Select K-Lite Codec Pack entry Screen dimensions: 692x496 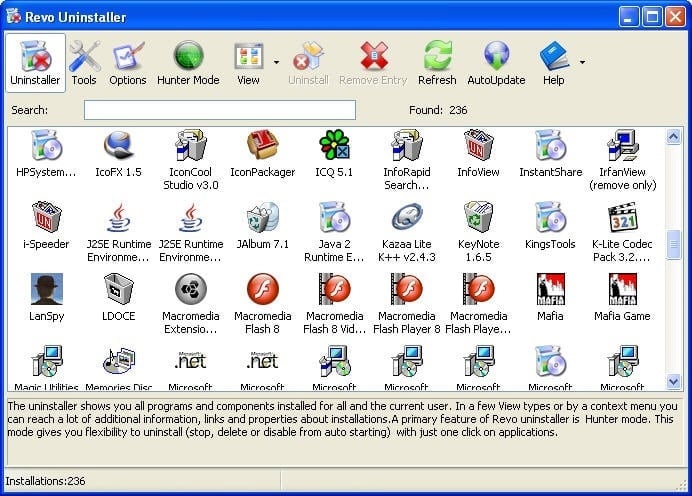click(623, 232)
